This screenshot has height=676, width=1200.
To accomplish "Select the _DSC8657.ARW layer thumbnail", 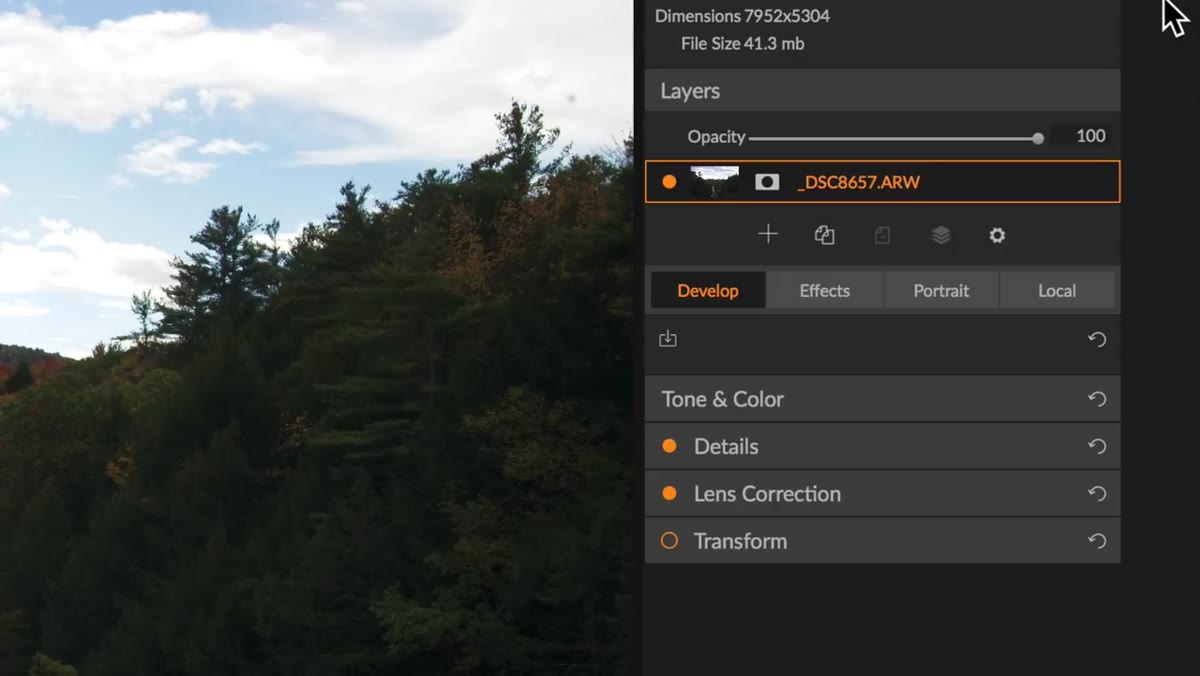I will [715, 182].
